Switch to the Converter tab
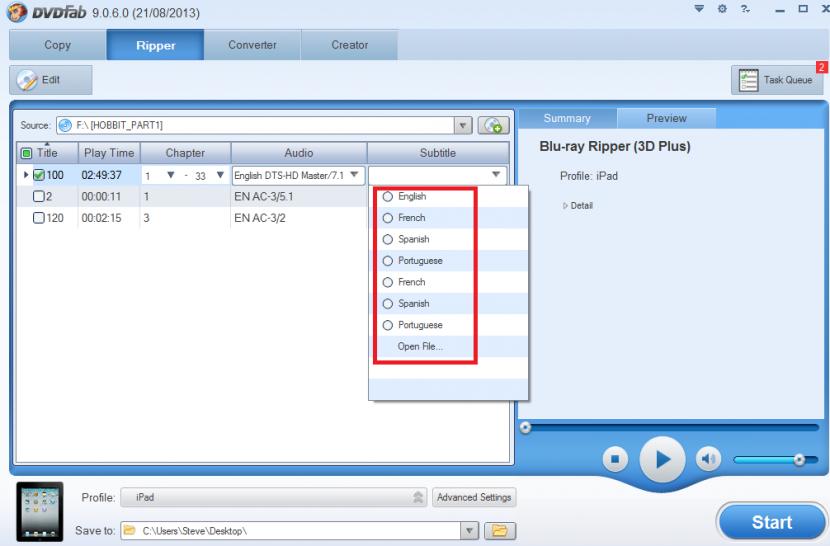Image resolution: width=830 pixels, height=546 pixels. (x=252, y=45)
